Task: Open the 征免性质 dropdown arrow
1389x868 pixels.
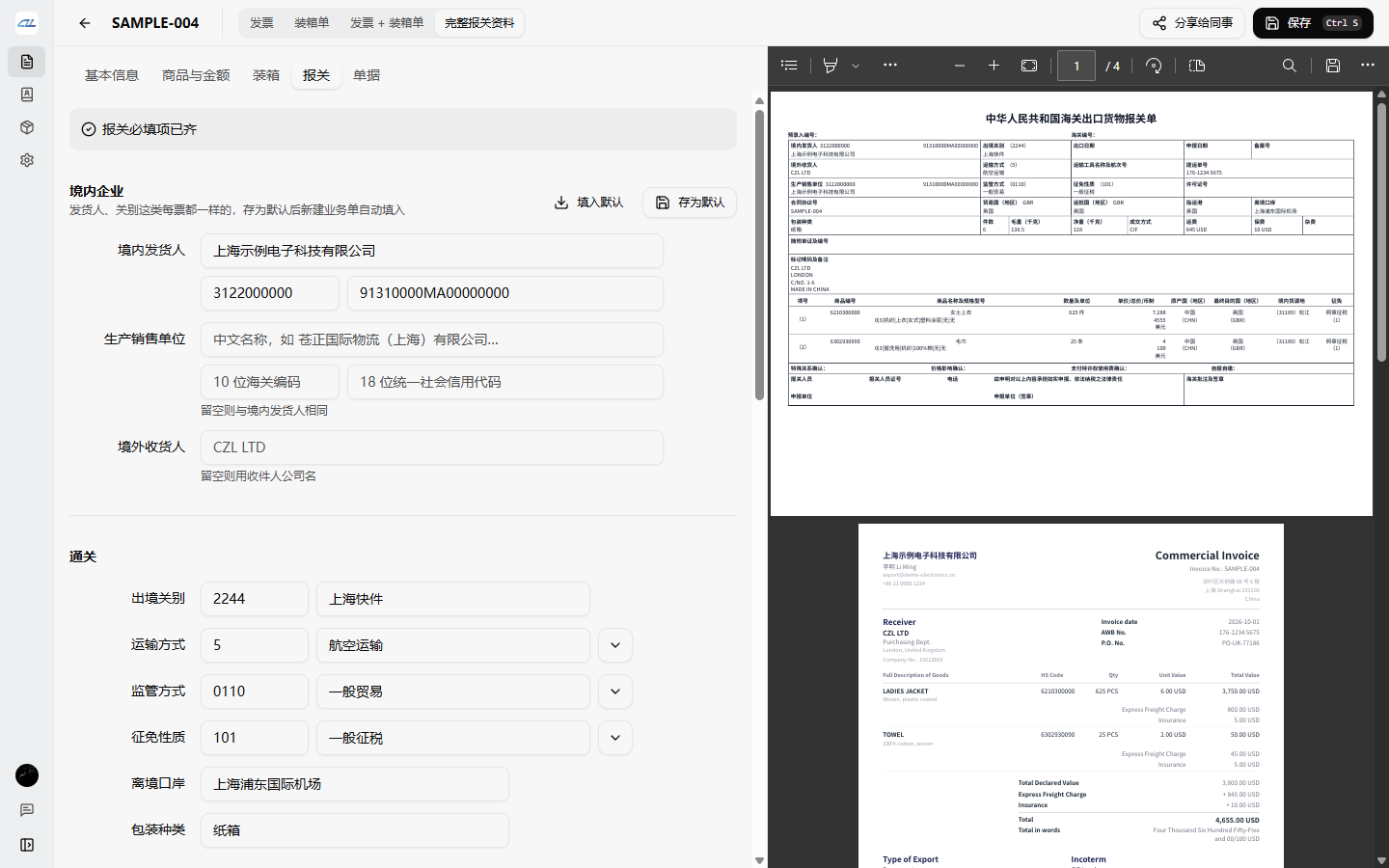Action: point(615,738)
